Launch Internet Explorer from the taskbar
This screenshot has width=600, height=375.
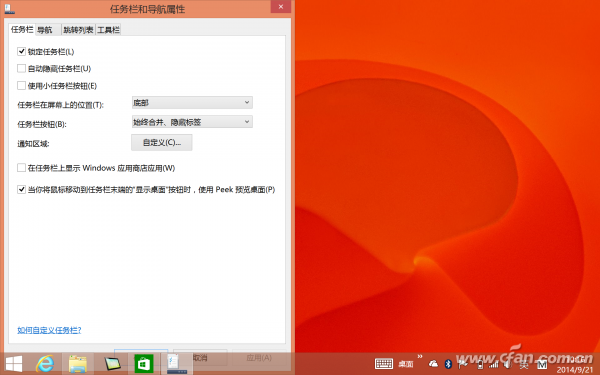pyautogui.click(x=45, y=364)
